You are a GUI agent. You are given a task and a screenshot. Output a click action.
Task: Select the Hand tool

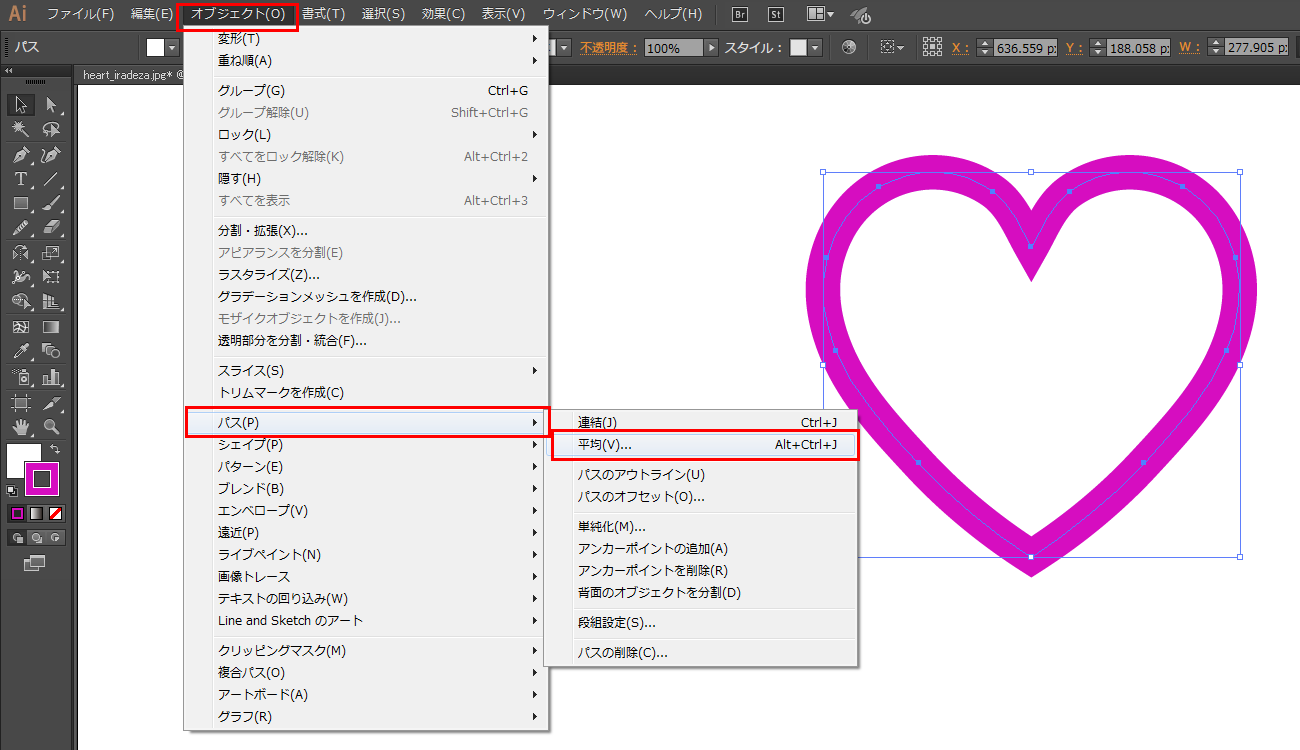point(21,427)
